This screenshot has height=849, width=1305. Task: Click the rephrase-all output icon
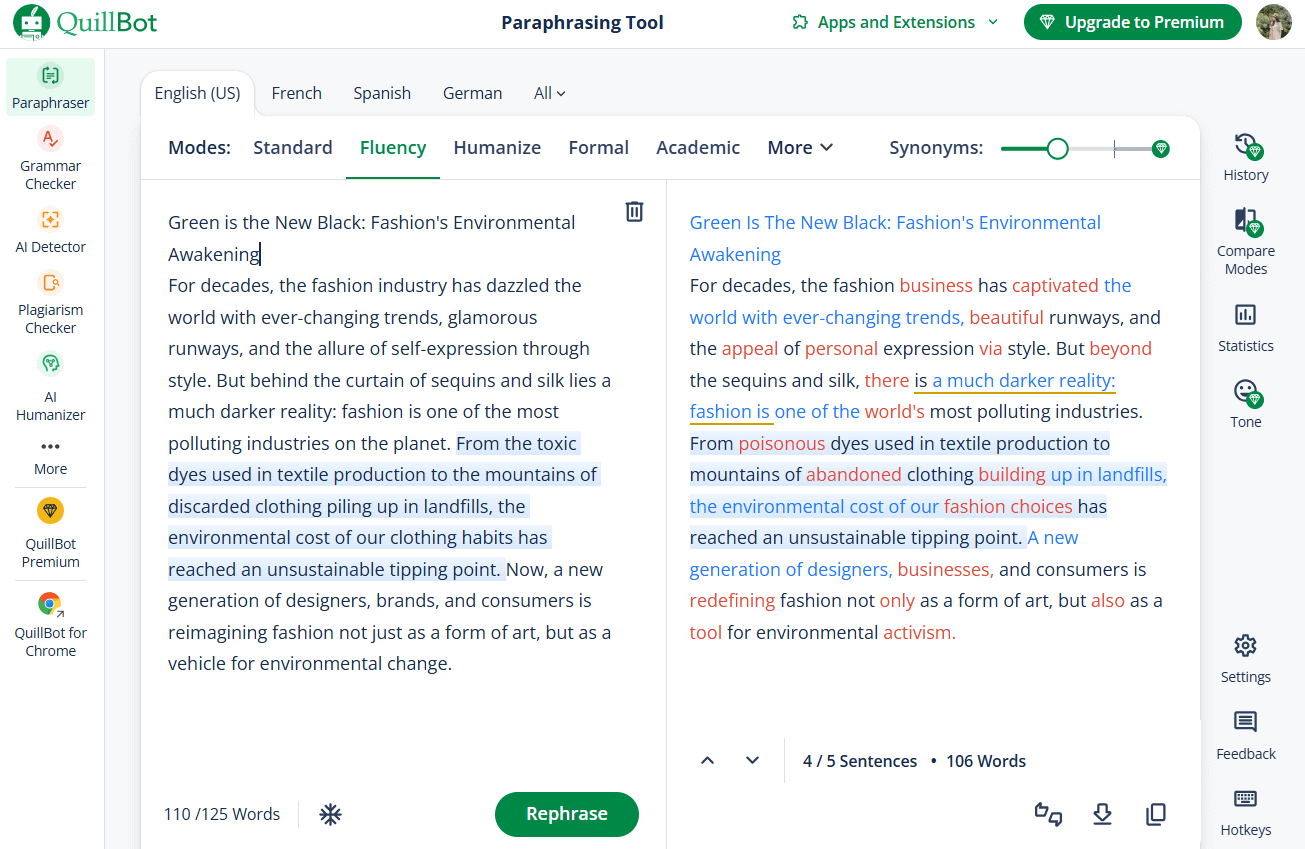pos(1048,814)
